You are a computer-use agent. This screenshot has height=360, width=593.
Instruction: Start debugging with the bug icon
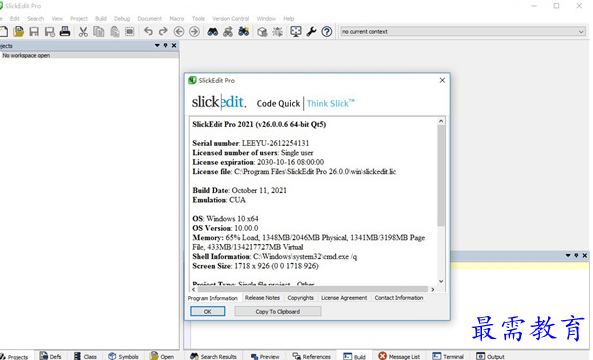[x=278, y=31]
